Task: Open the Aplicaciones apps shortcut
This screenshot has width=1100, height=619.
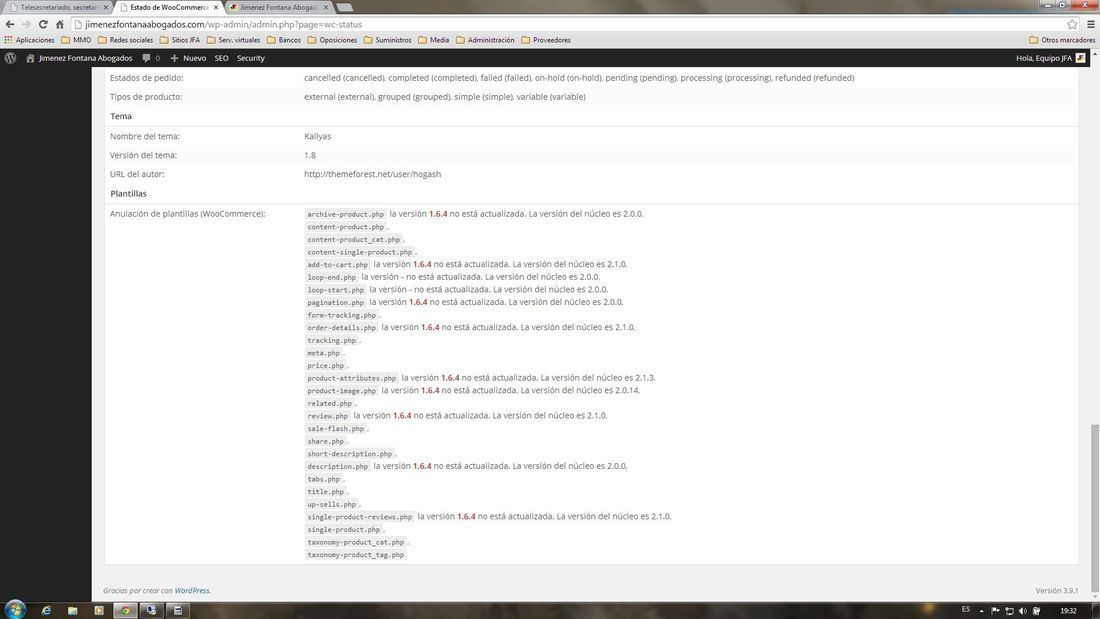Action: (29, 40)
